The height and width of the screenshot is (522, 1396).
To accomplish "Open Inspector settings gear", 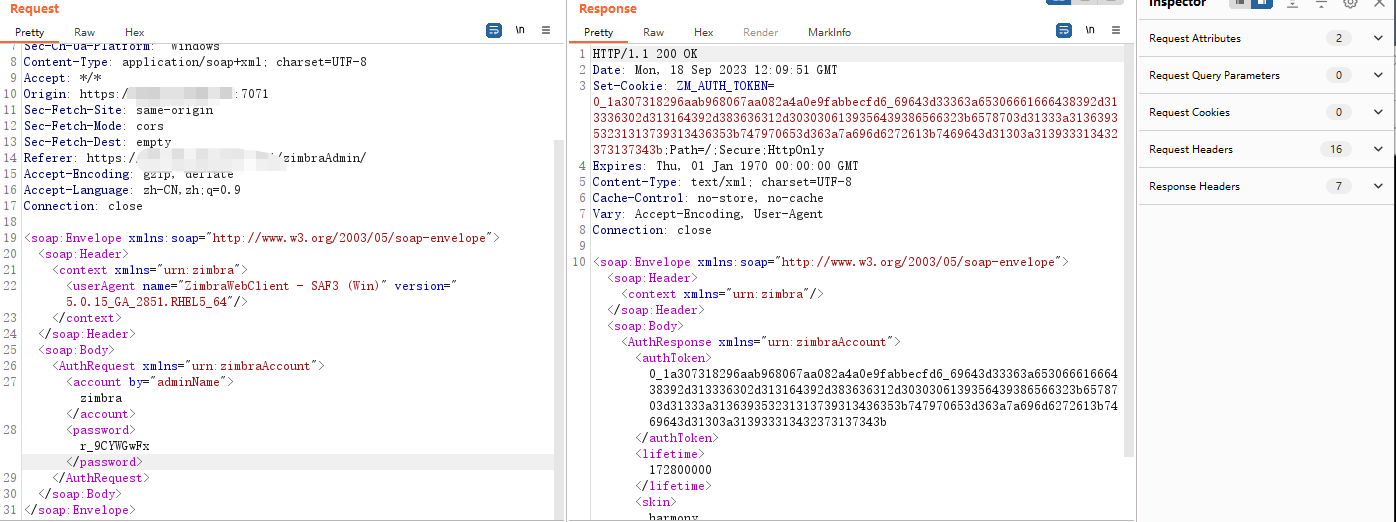I will 1350,3.
